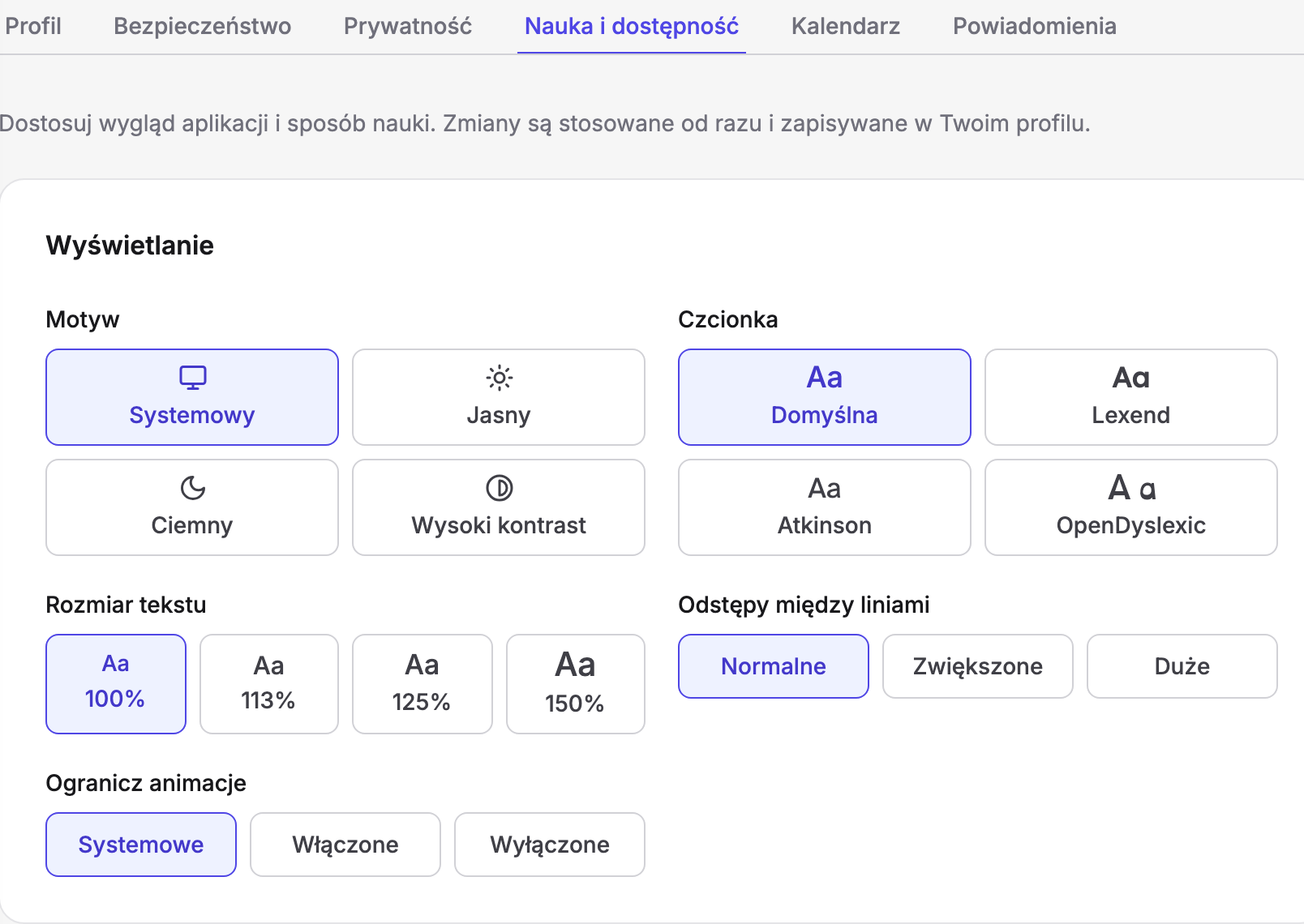Choose the Atkinson font

coord(825,507)
